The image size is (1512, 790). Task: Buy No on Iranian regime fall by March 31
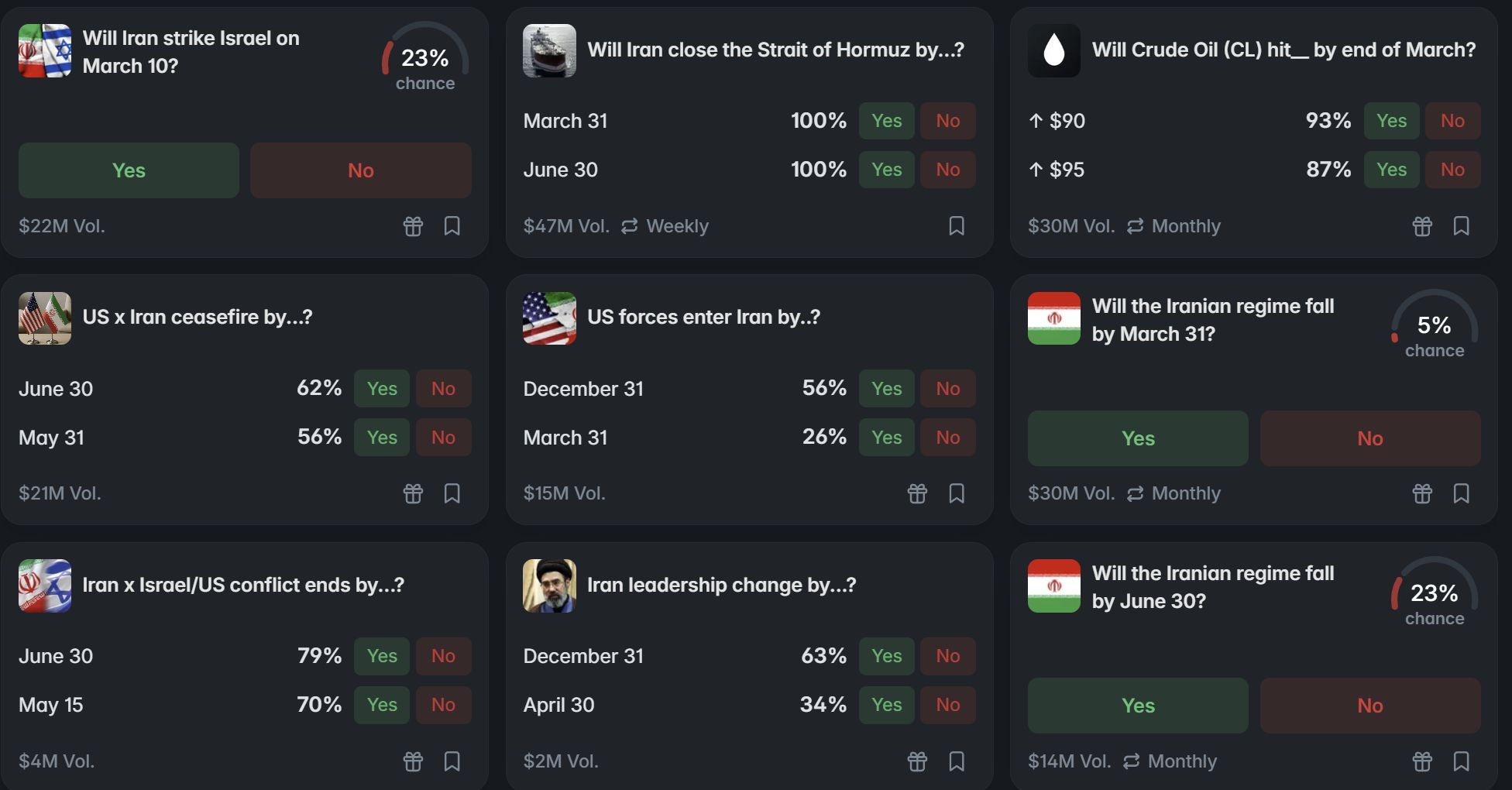coord(1369,438)
